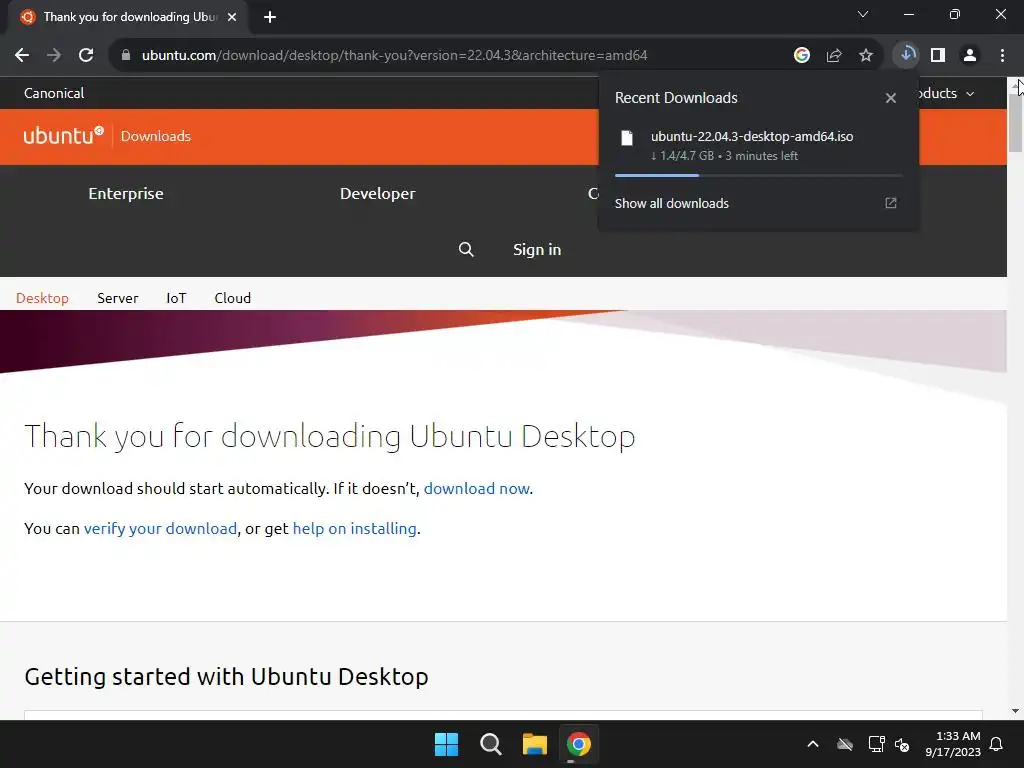Open File Explorer from taskbar
Viewport: 1024px width, 768px height.
pos(534,744)
